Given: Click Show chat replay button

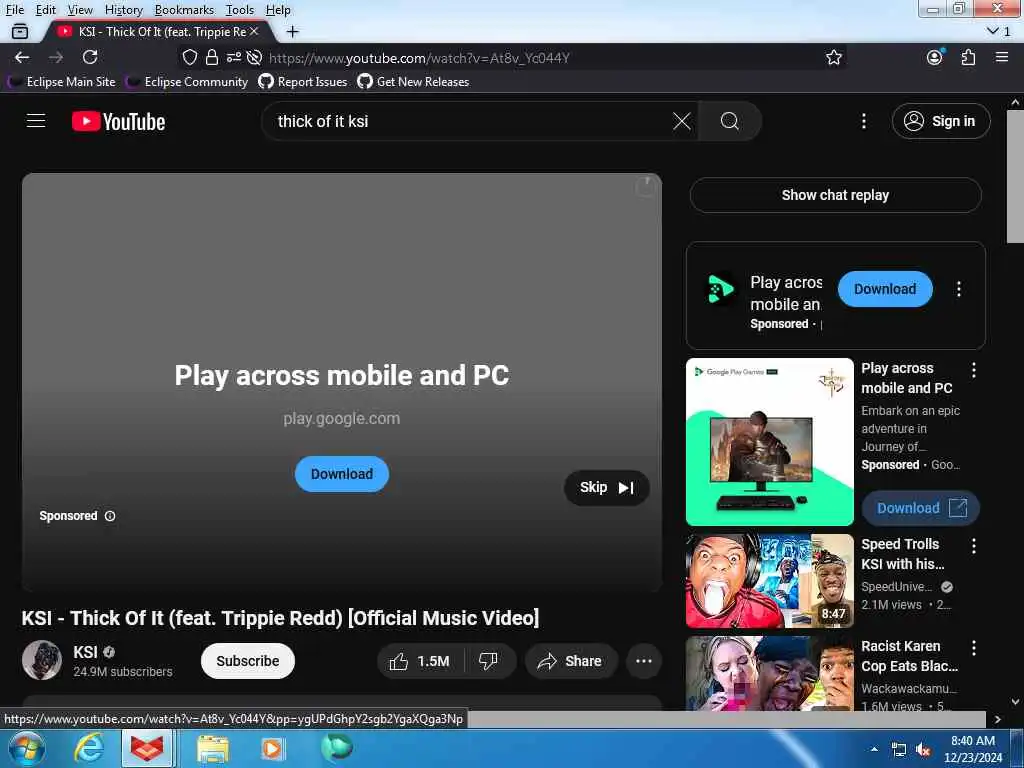Looking at the screenshot, I should point(835,195).
